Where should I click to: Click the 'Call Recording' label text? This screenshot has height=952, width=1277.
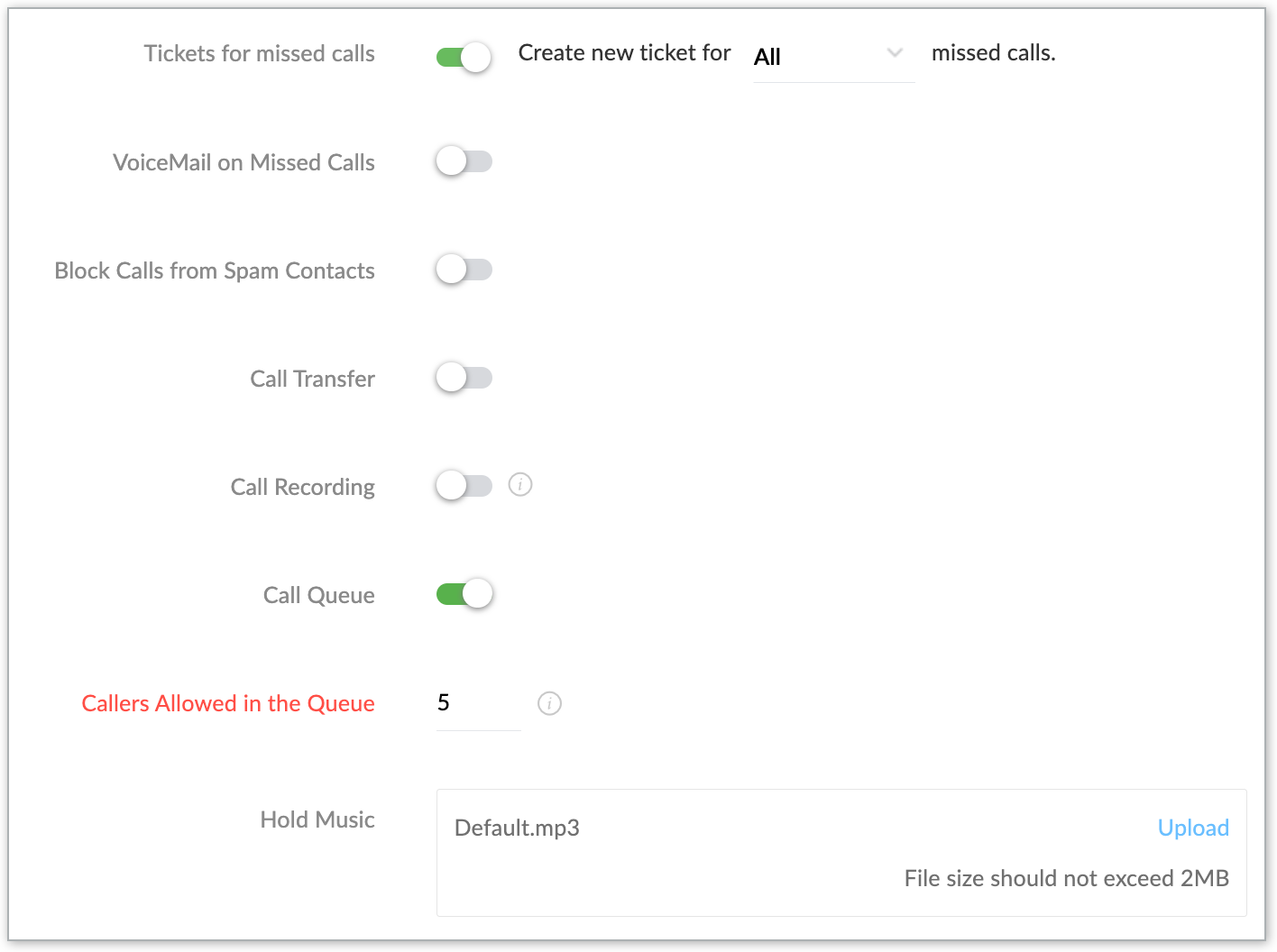302,487
